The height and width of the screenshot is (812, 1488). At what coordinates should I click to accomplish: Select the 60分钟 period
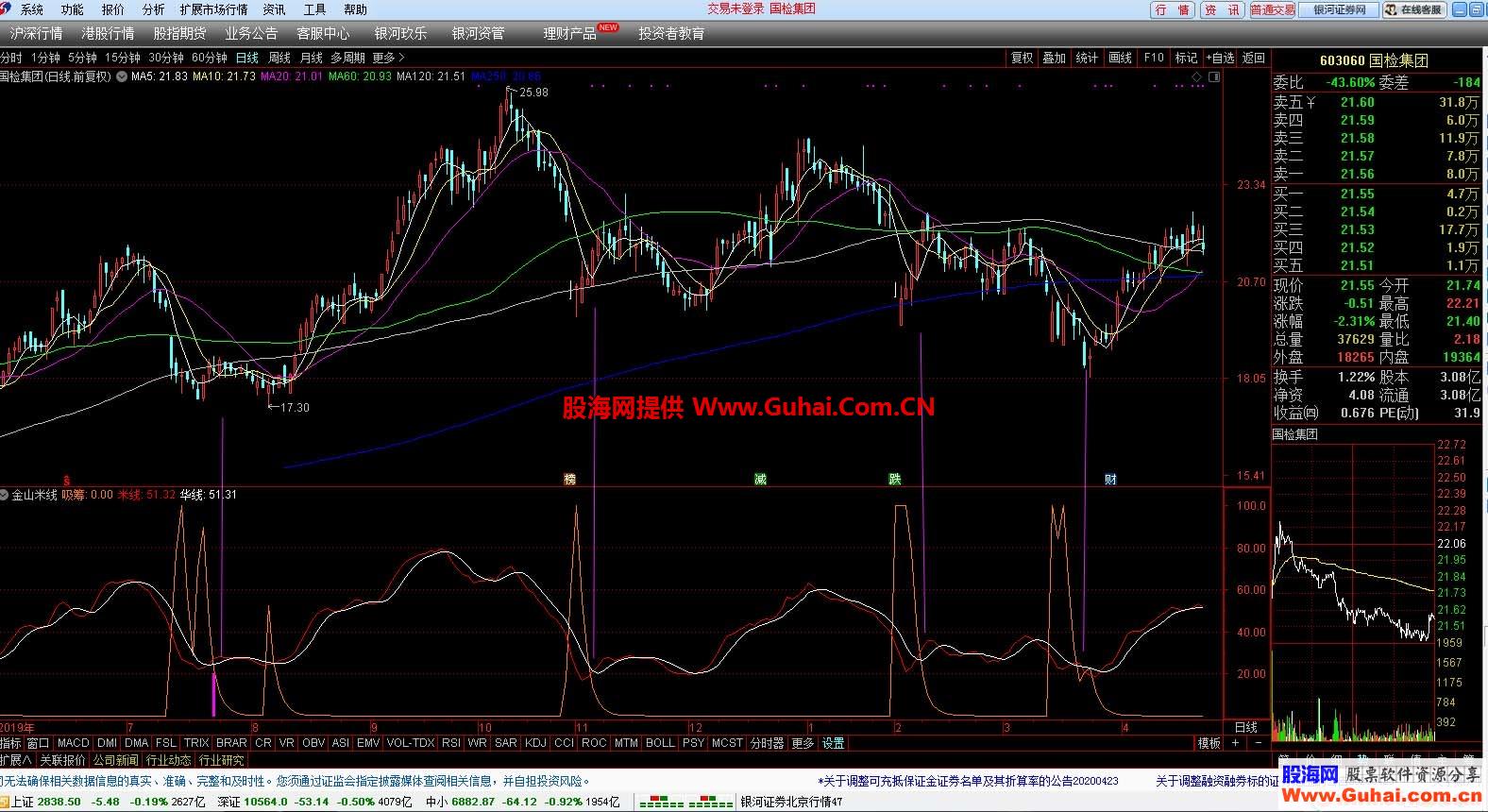coord(210,58)
